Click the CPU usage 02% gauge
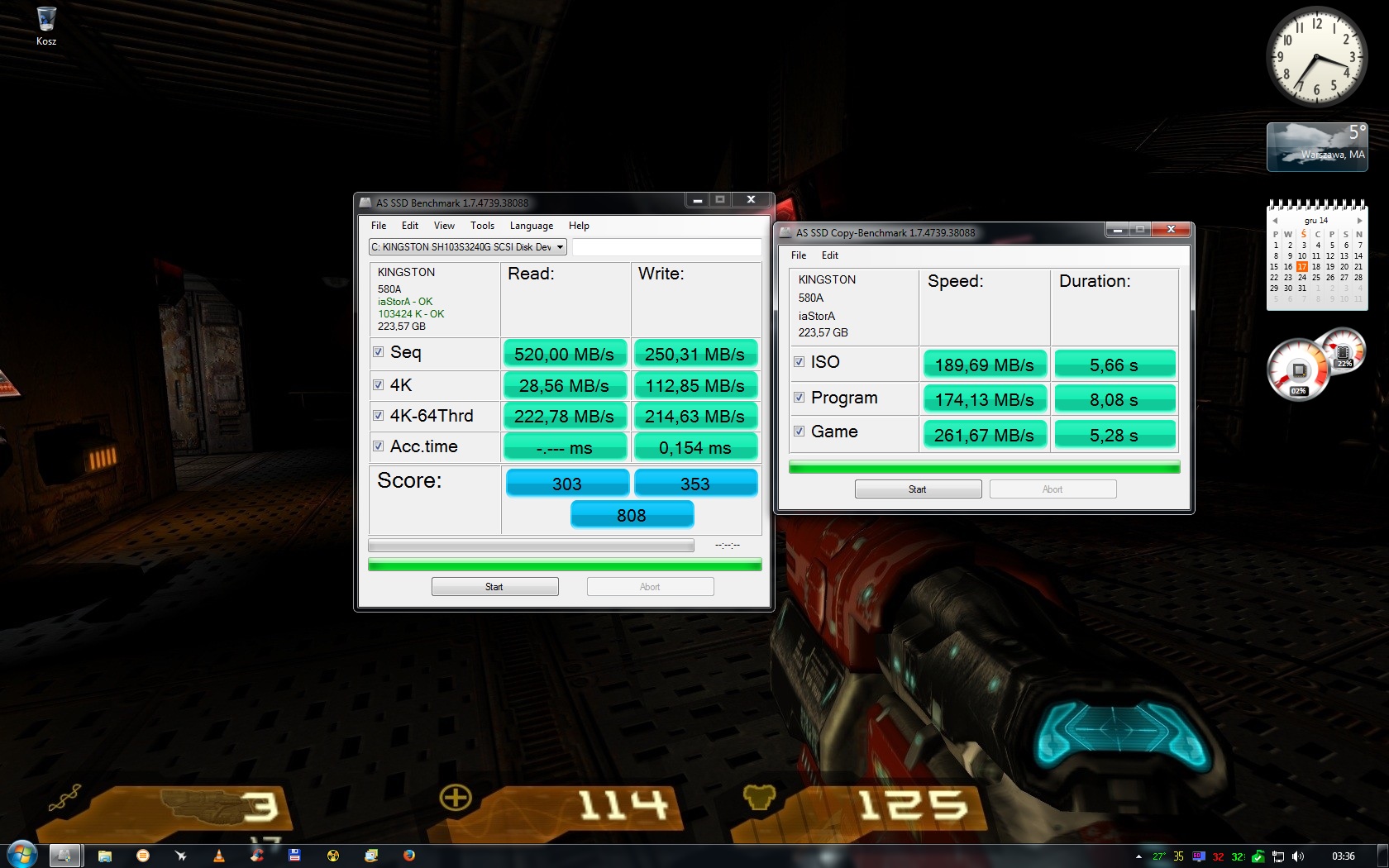Screen dimensions: 1389x868 (x=1298, y=371)
